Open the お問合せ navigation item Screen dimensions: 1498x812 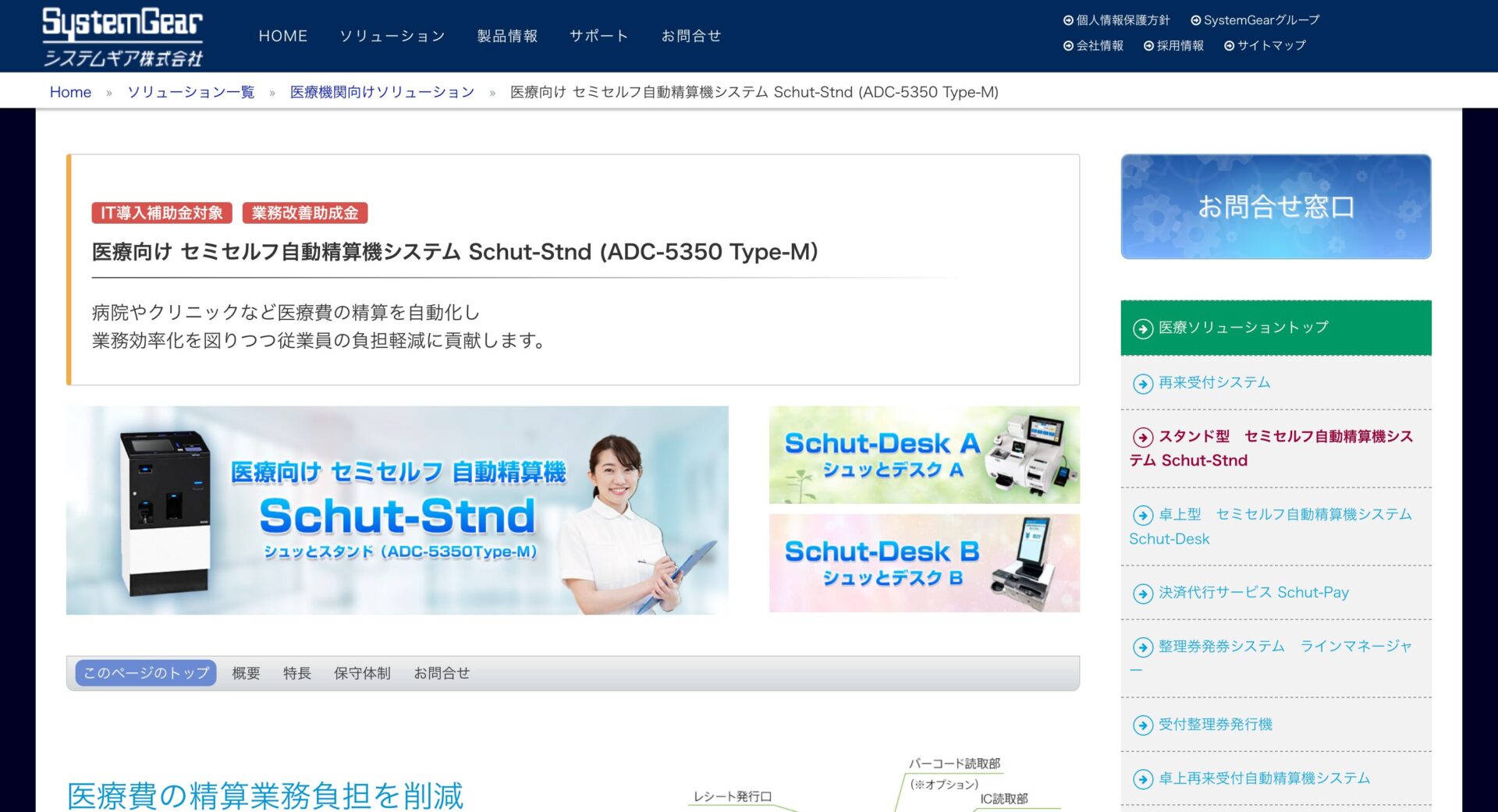point(691,36)
